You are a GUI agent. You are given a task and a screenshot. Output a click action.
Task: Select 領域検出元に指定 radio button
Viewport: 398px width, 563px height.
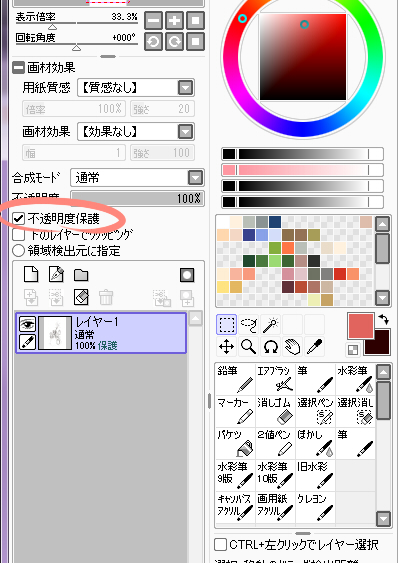pyautogui.click(x=18, y=251)
